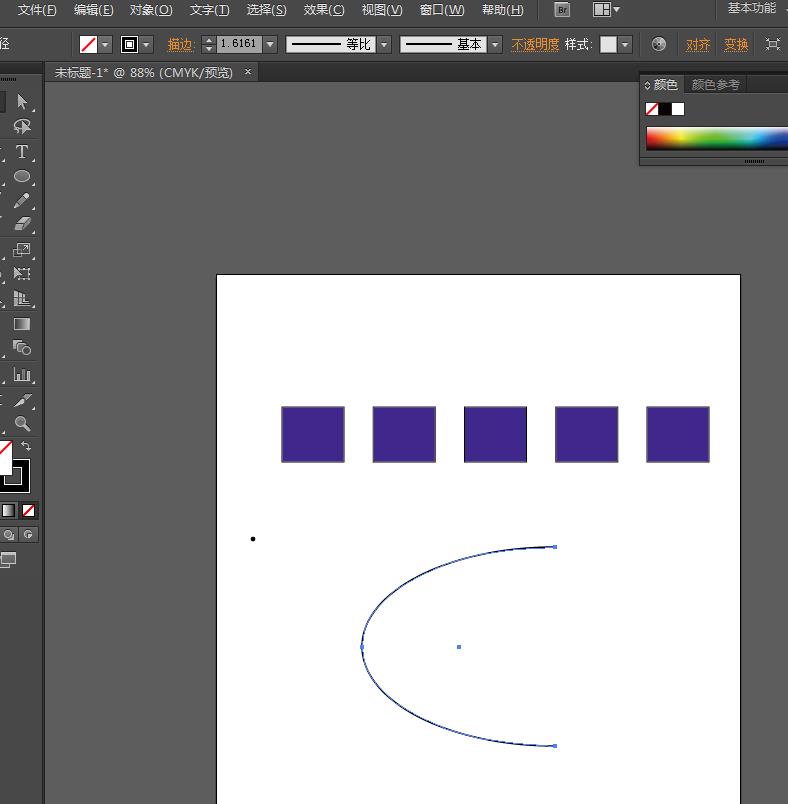This screenshot has width=788, height=804.
Task: Open the 选择(S) menu
Action: point(266,10)
